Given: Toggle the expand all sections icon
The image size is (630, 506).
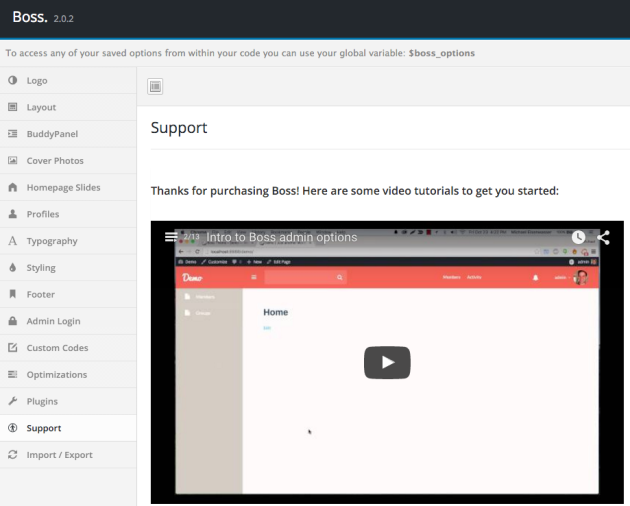Looking at the screenshot, I should click(155, 86).
